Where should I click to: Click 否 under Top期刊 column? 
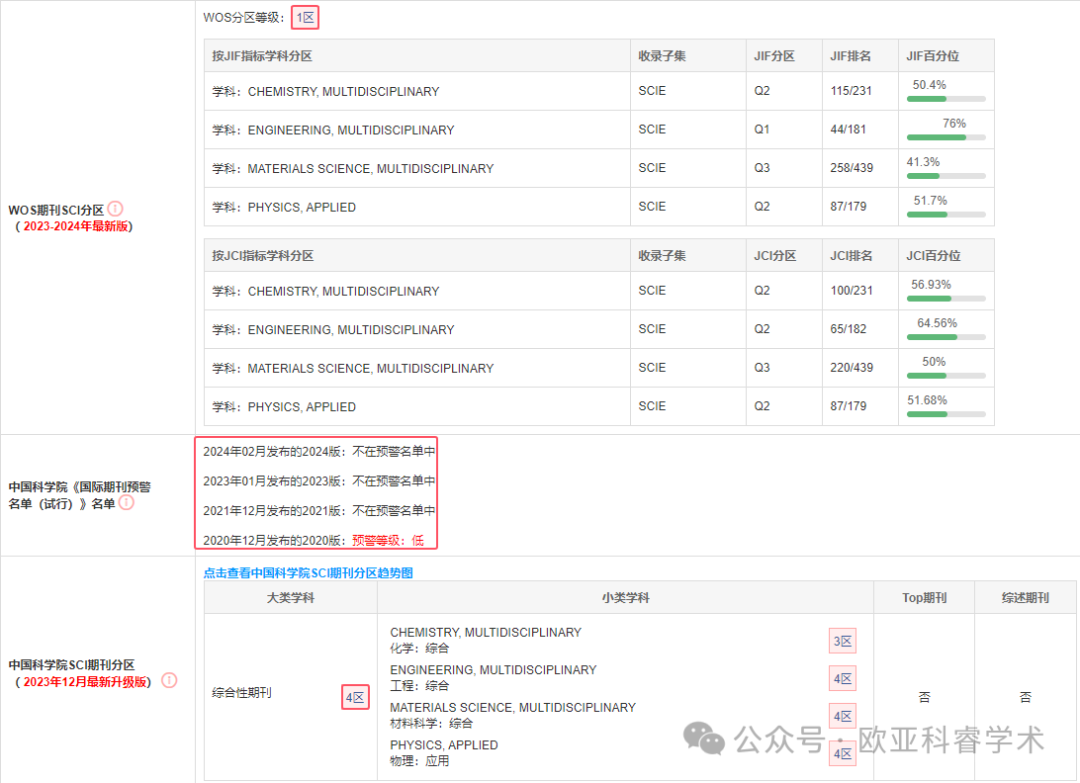point(924,697)
